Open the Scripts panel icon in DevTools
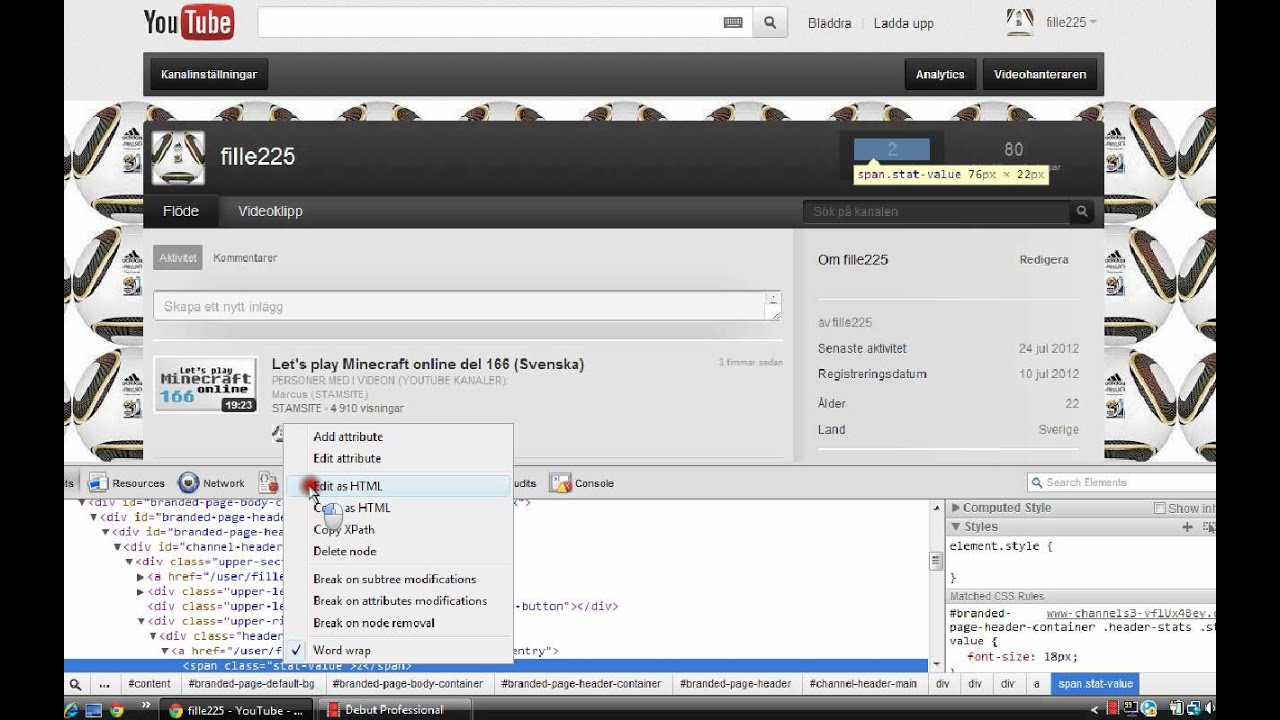Screen dimensions: 1280x720 pos(268,483)
